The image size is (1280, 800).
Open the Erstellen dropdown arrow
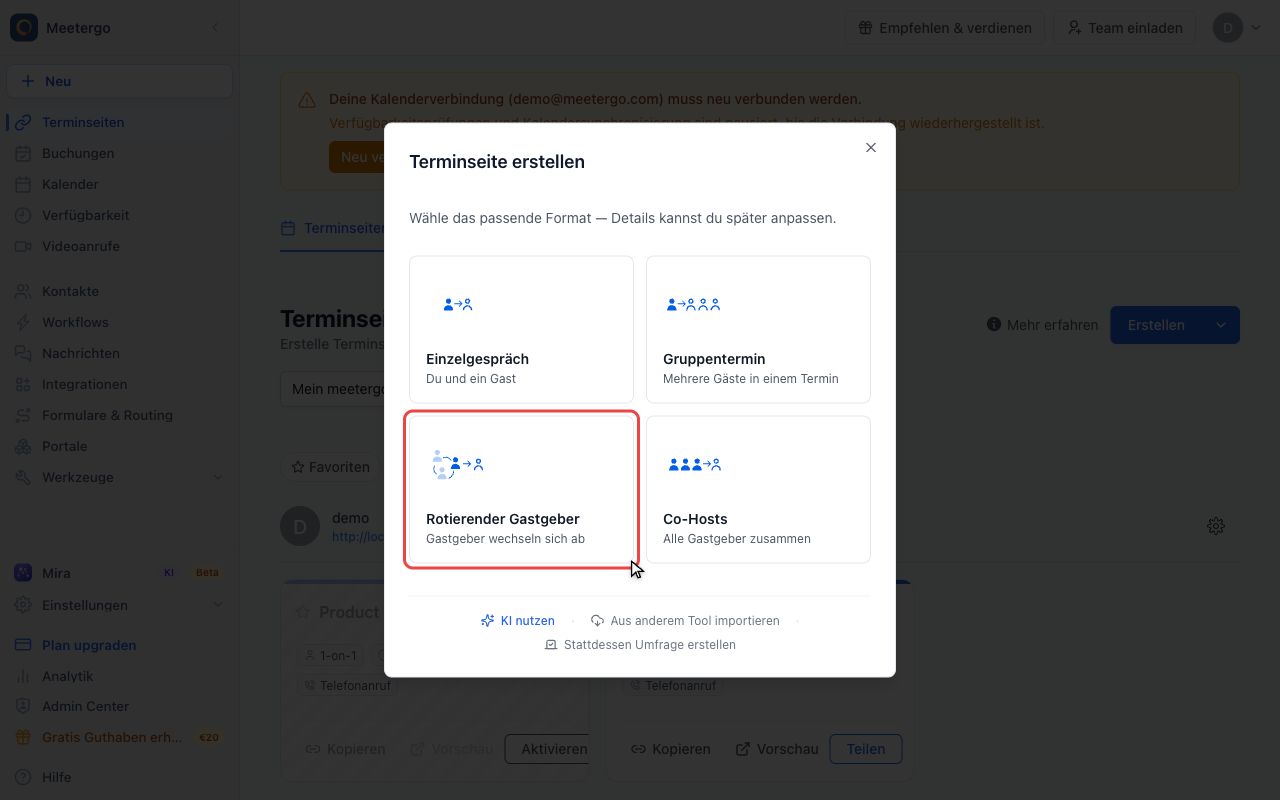(x=1221, y=325)
